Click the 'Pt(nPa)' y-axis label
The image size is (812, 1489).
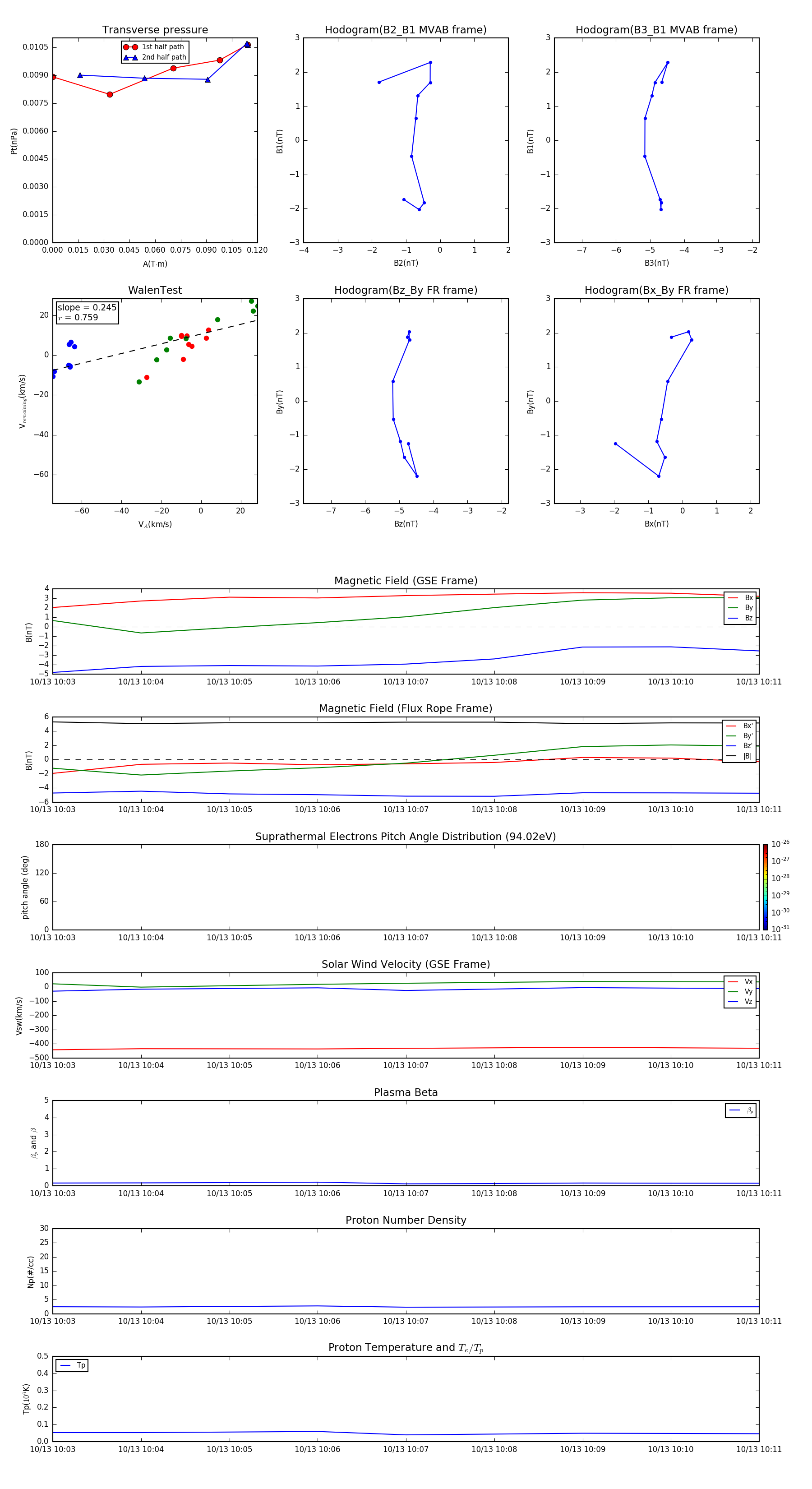(14, 140)
